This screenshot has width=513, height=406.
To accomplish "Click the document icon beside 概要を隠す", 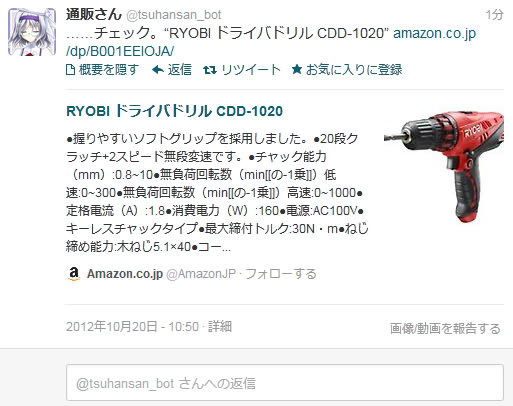I will click(70, 70).
